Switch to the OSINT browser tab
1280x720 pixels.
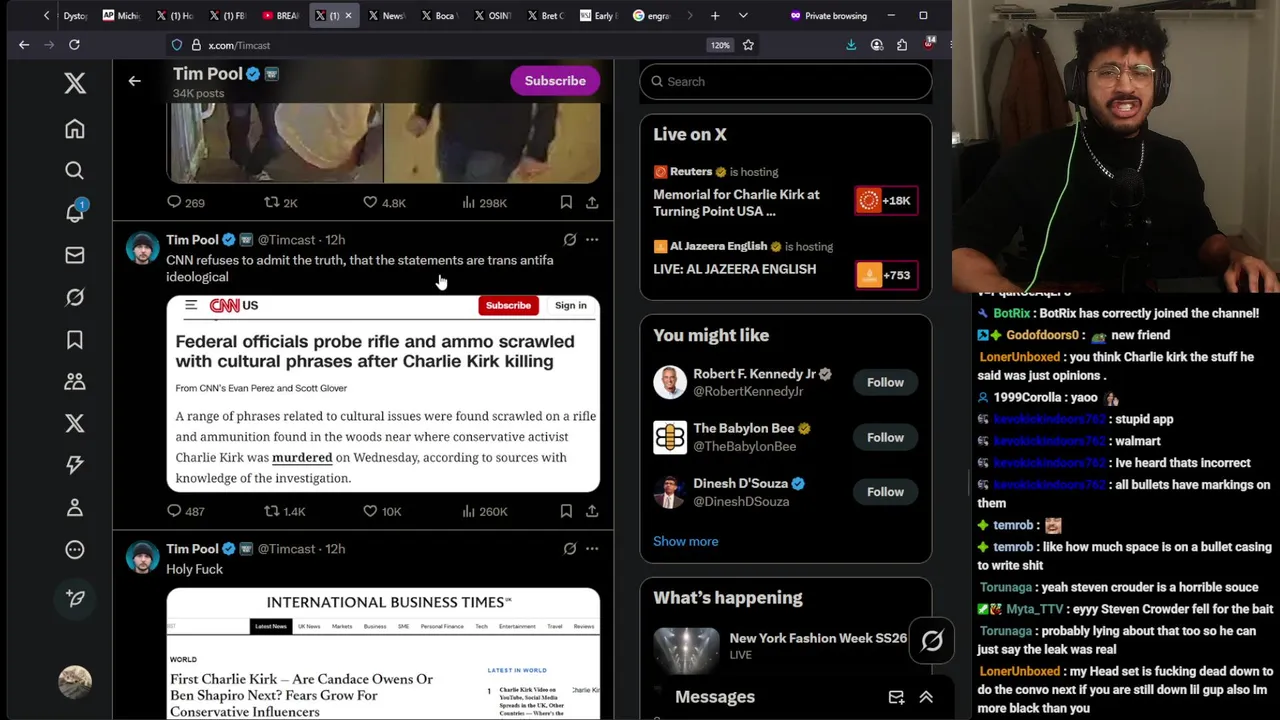[492, 16]
